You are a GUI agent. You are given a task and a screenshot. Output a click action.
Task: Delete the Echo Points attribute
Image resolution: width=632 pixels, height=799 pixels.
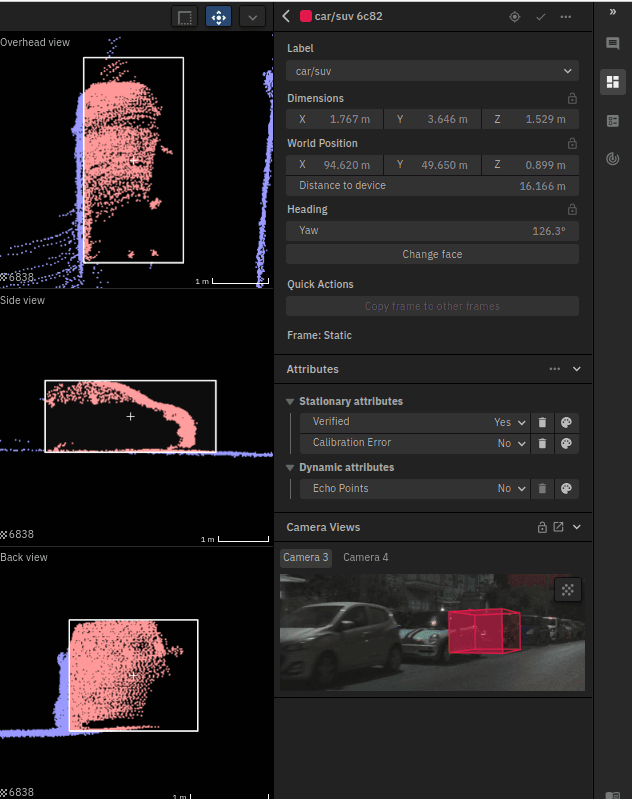[x=542, y=489]
